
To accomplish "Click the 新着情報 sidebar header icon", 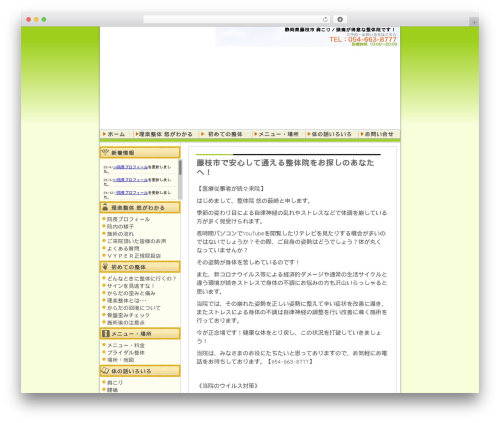I will [x=105, y=152].
